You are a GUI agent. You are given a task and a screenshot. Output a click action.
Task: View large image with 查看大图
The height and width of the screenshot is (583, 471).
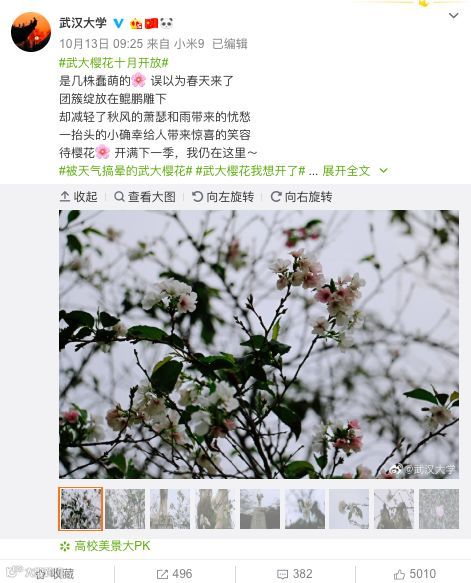[x=145, y=197]
